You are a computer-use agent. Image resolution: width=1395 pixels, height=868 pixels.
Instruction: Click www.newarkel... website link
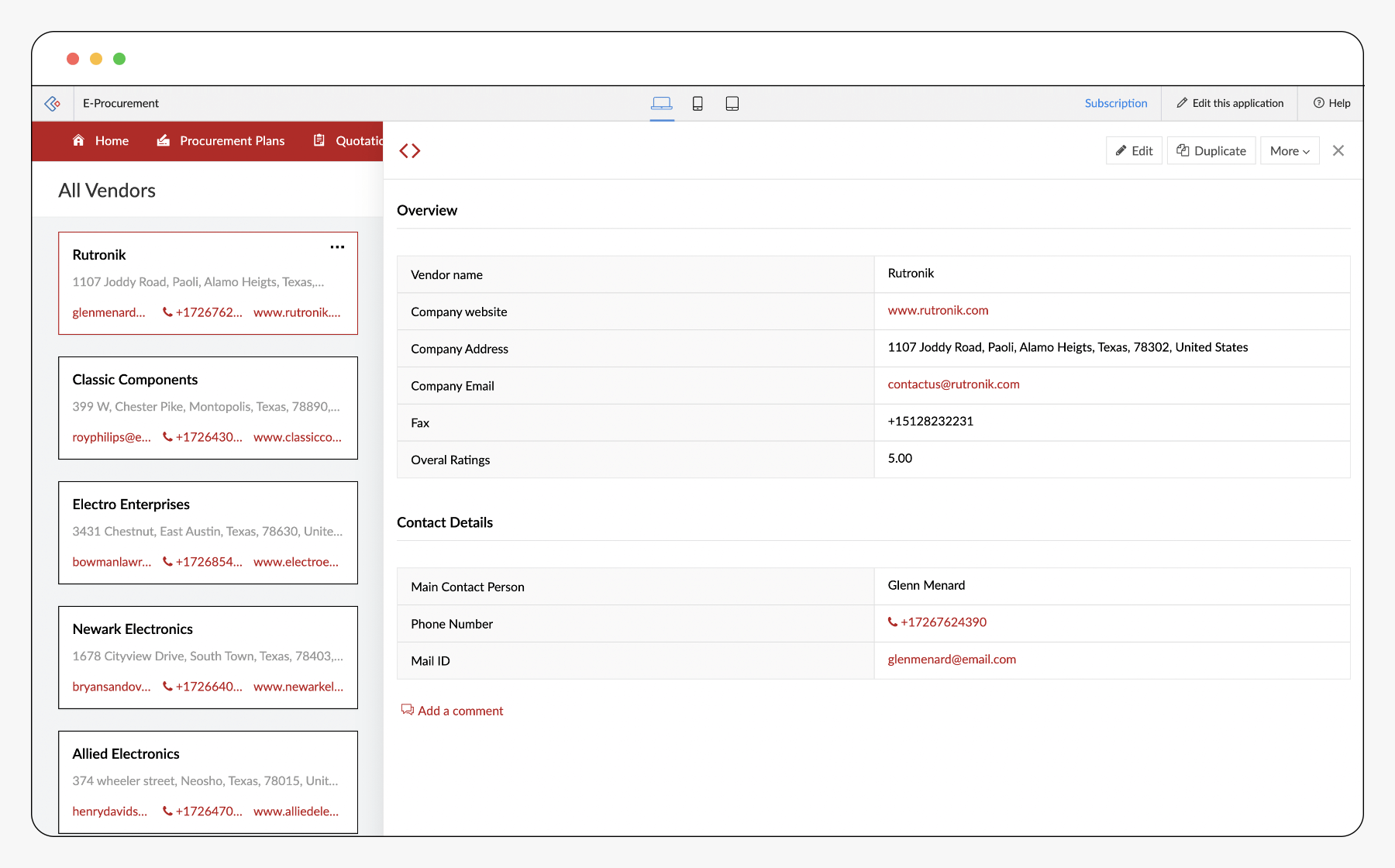pyautogui.click(x=298, y=687)
